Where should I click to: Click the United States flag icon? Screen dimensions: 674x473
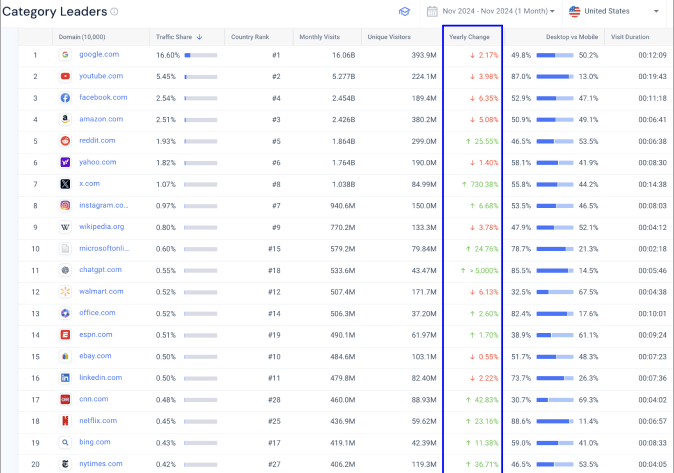pyautogui.click(x=574, y=11)
